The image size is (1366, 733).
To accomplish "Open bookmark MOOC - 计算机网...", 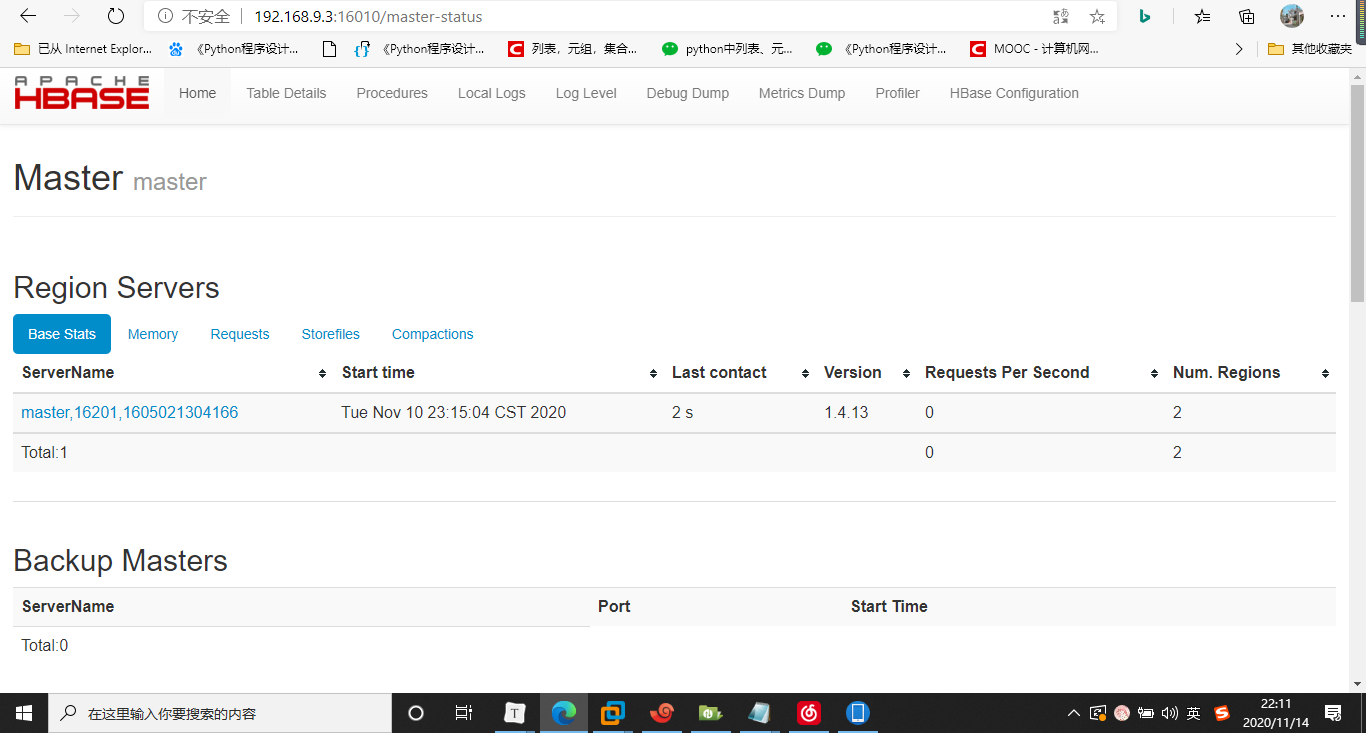I will [x=1036, y=48].
